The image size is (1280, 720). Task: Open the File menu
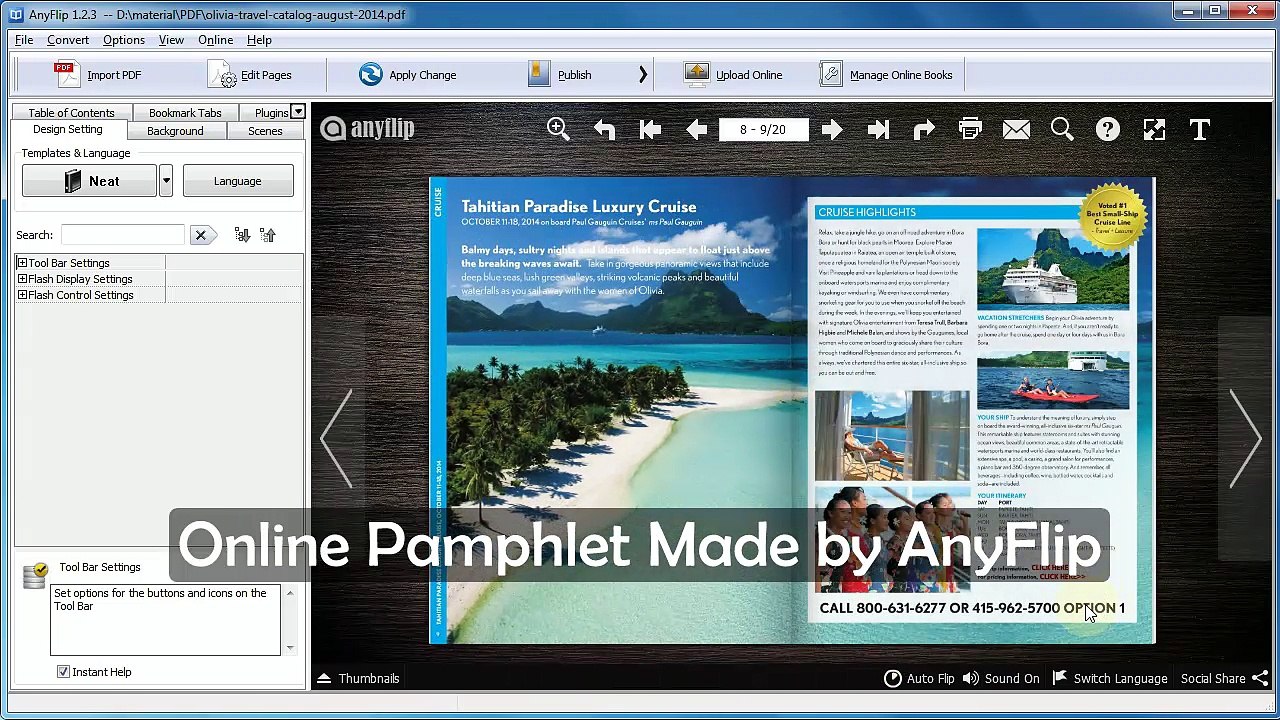click(24, 40)
